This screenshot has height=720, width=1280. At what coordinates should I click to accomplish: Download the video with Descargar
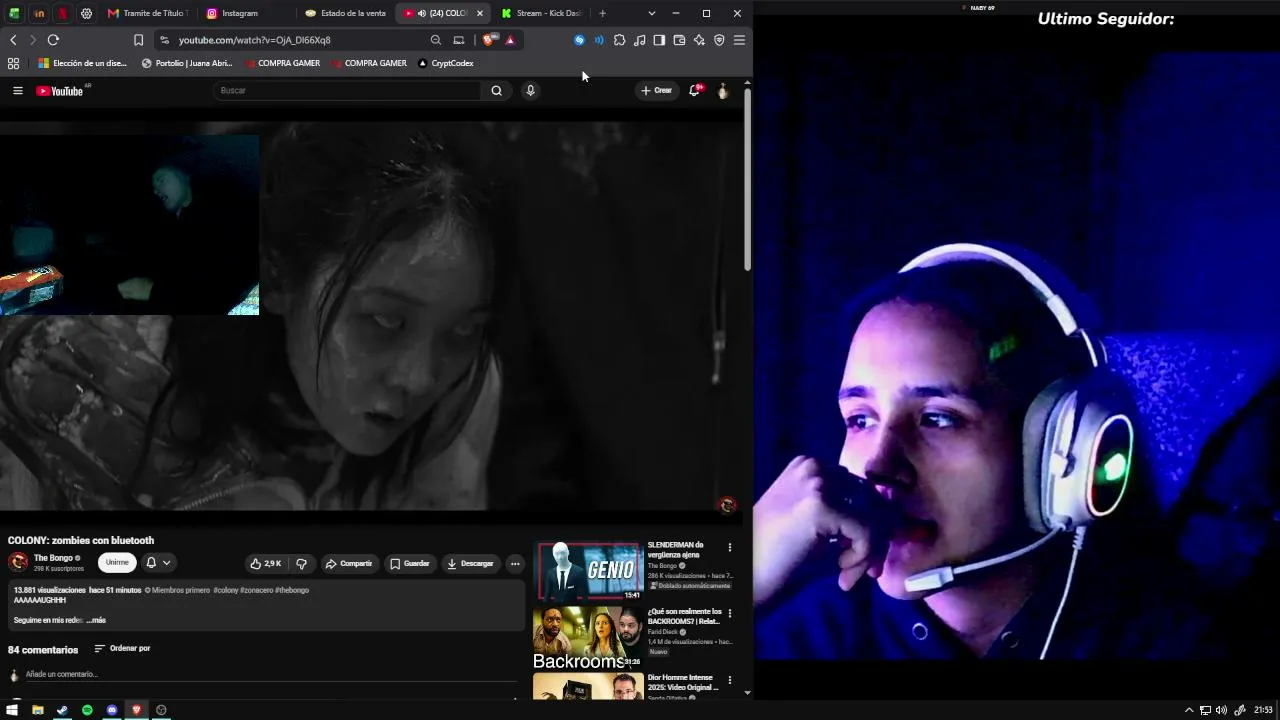point(470,564)
